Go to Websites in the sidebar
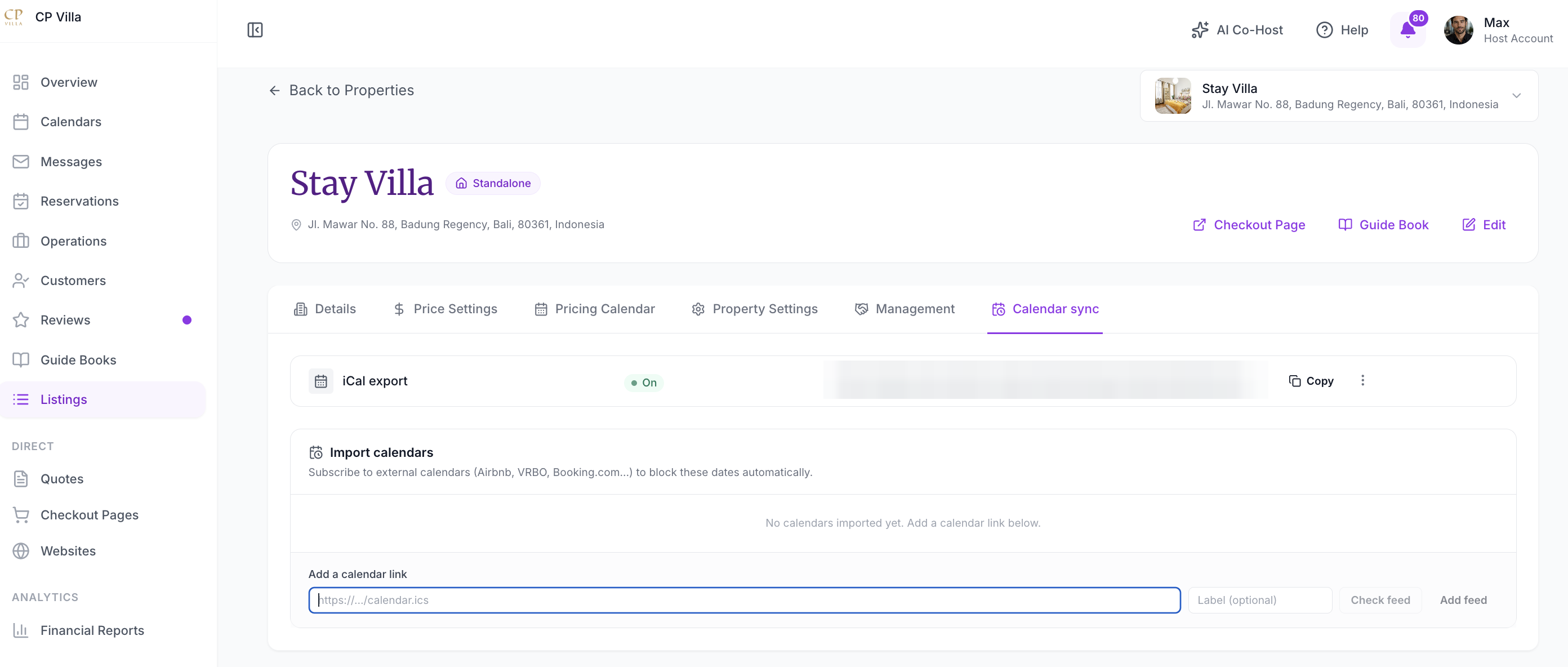Screen dimensions: 1568x667 point(104,551)
